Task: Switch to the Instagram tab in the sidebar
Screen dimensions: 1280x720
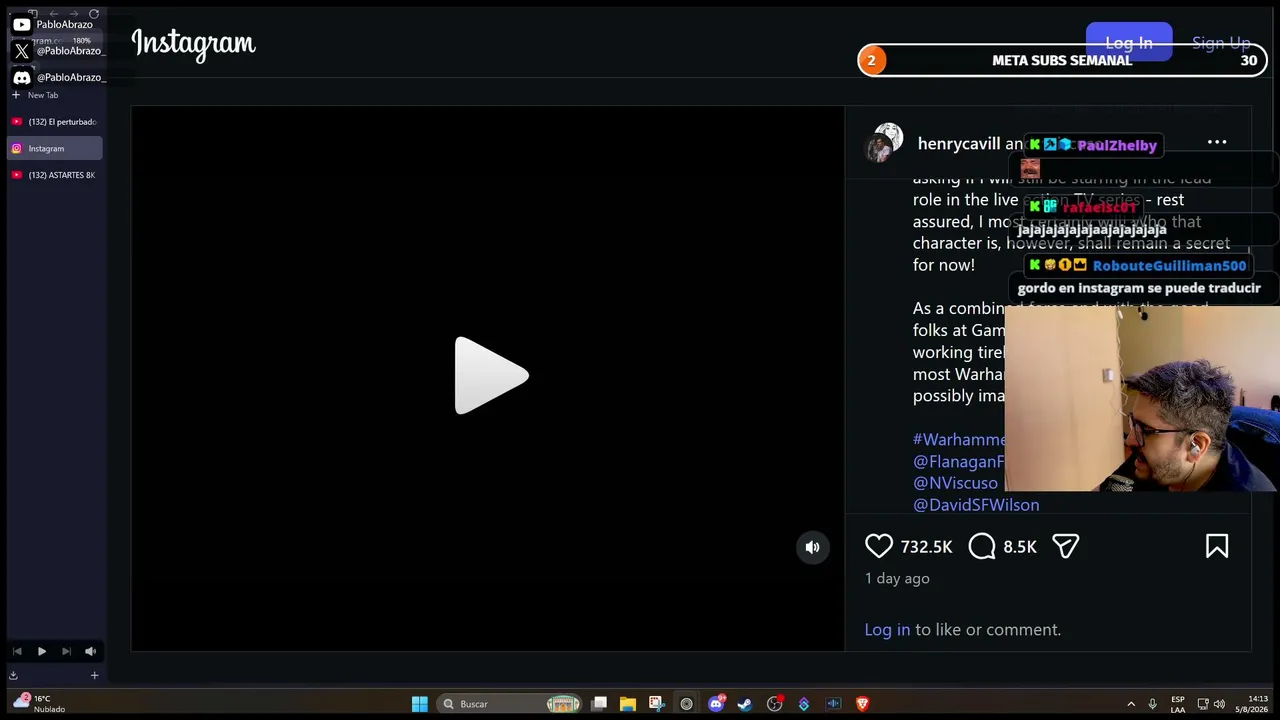Action: (55, 148)
